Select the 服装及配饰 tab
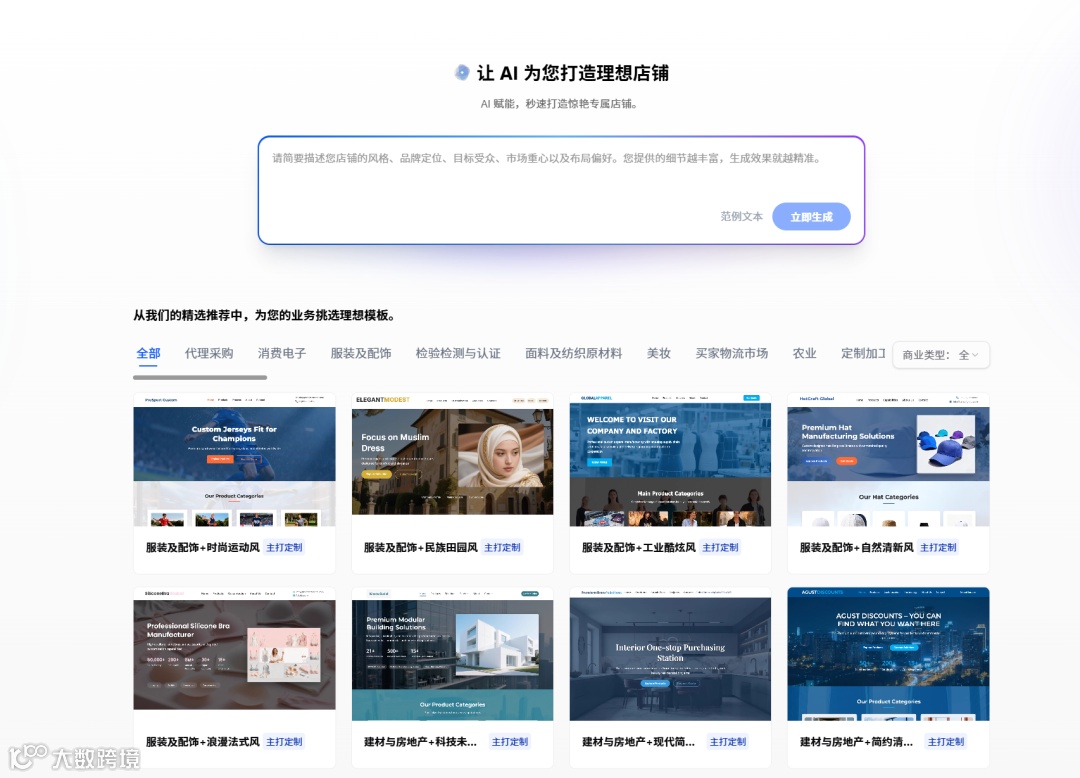The height and width of the screenshot is (778, 1080). (361, 353)
